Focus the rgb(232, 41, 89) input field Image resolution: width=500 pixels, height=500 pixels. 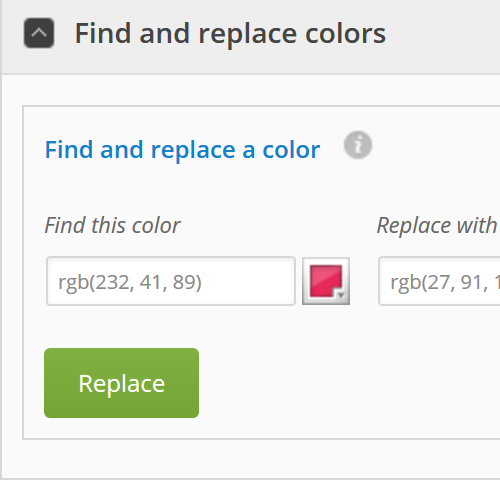[x=171, y=281]
